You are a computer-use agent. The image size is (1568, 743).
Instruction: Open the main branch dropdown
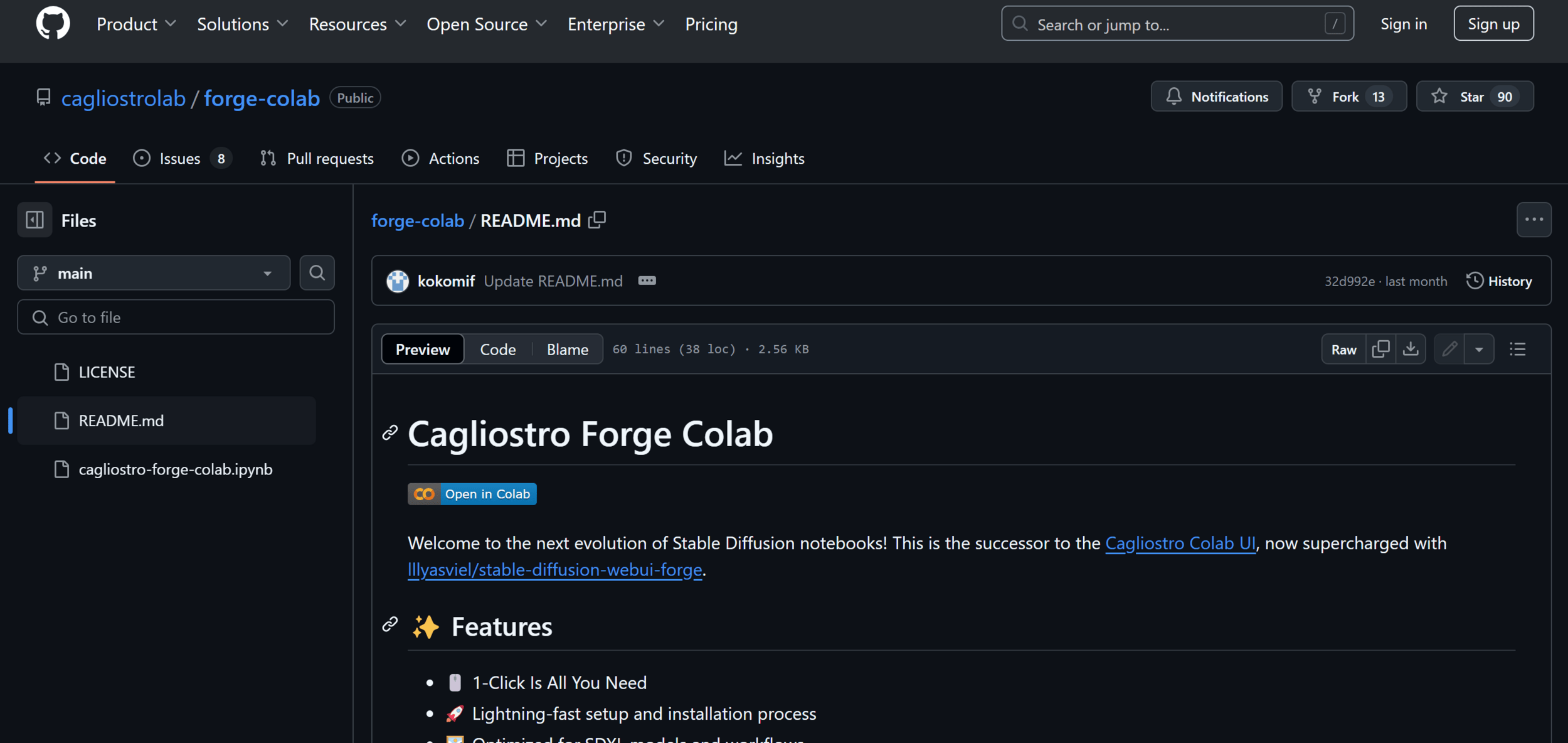(154, 273)
